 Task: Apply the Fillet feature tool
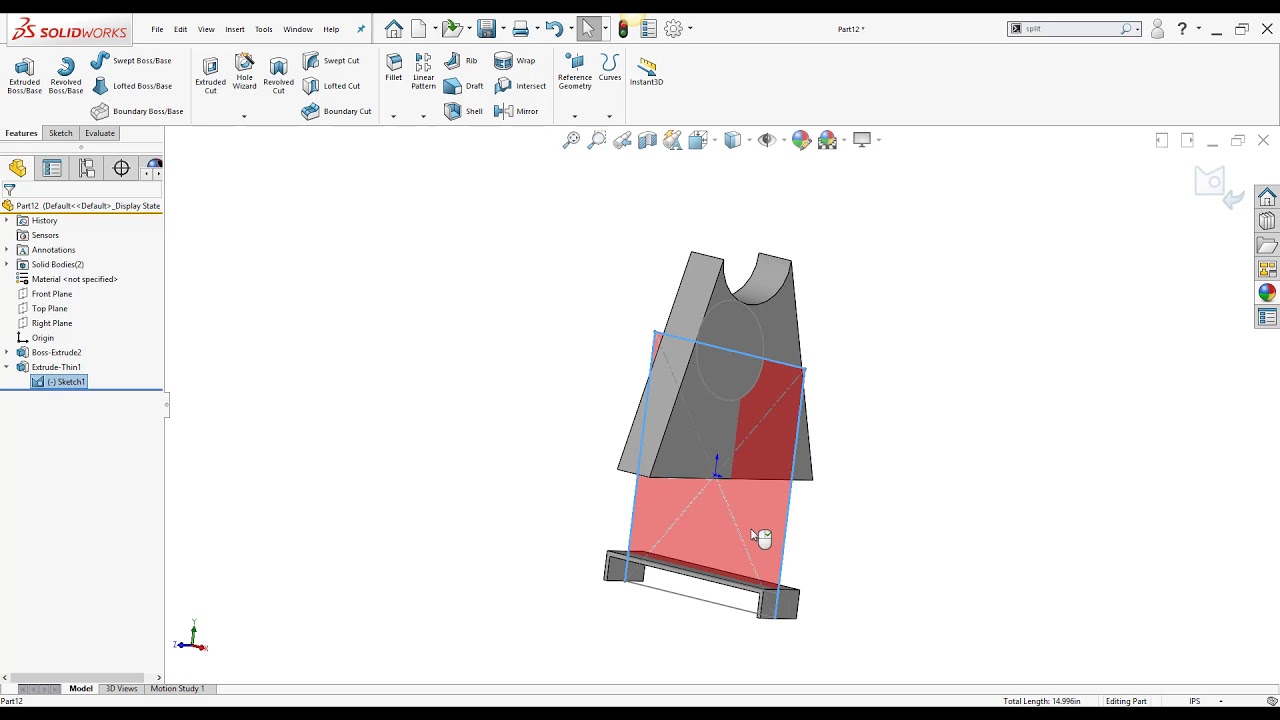click(x=393, y=67)
